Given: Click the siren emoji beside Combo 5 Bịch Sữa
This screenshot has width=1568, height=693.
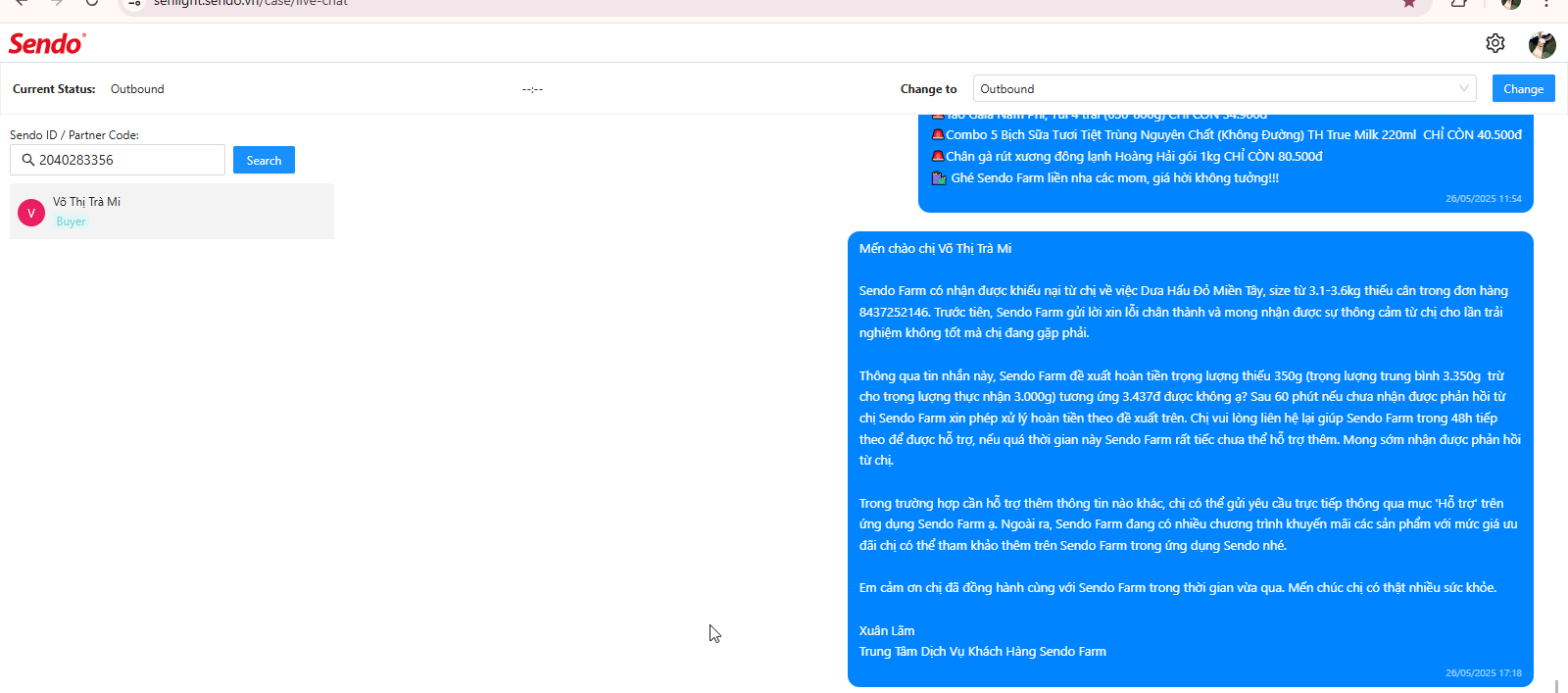Looking at the screenshot, I should tap(938, 134).
